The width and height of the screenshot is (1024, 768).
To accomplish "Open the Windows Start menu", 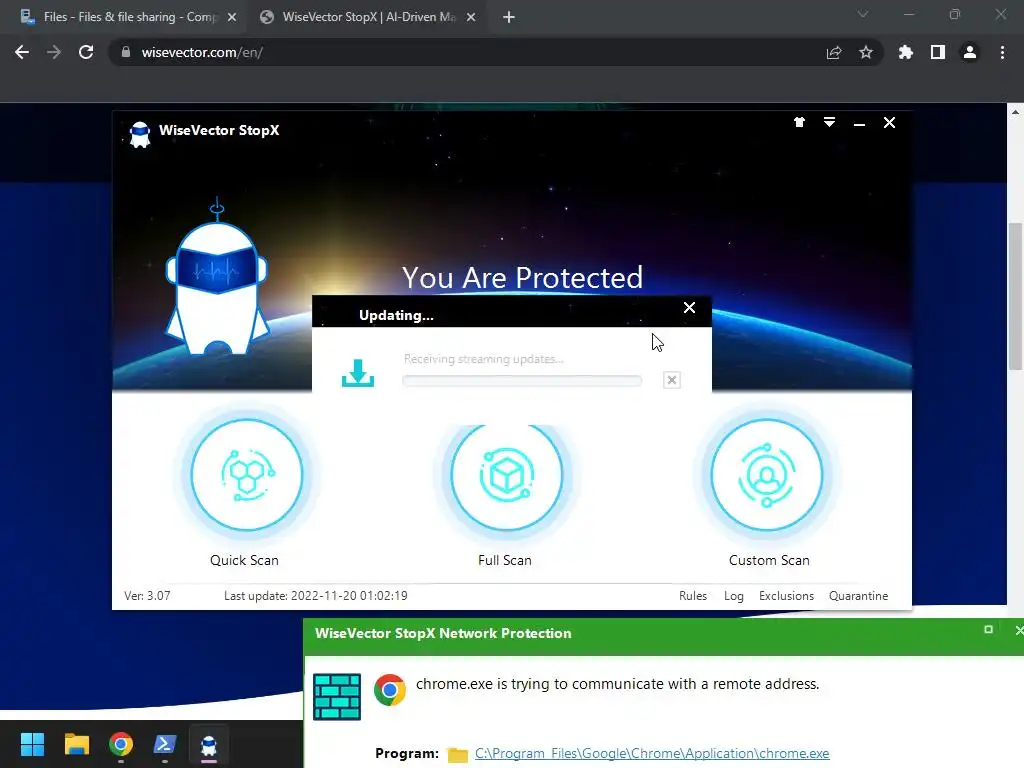I will (32, 744).
